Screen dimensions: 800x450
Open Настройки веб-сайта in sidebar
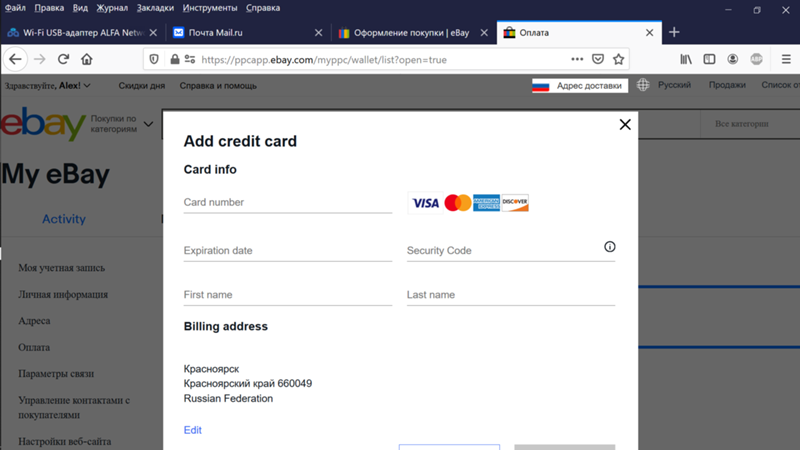(x=65, y=441)
